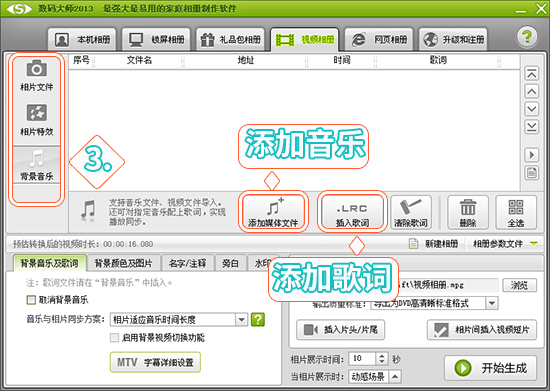Move item to bottom with last arrow
Screen dimensions: 550x391
click(532, 127)
